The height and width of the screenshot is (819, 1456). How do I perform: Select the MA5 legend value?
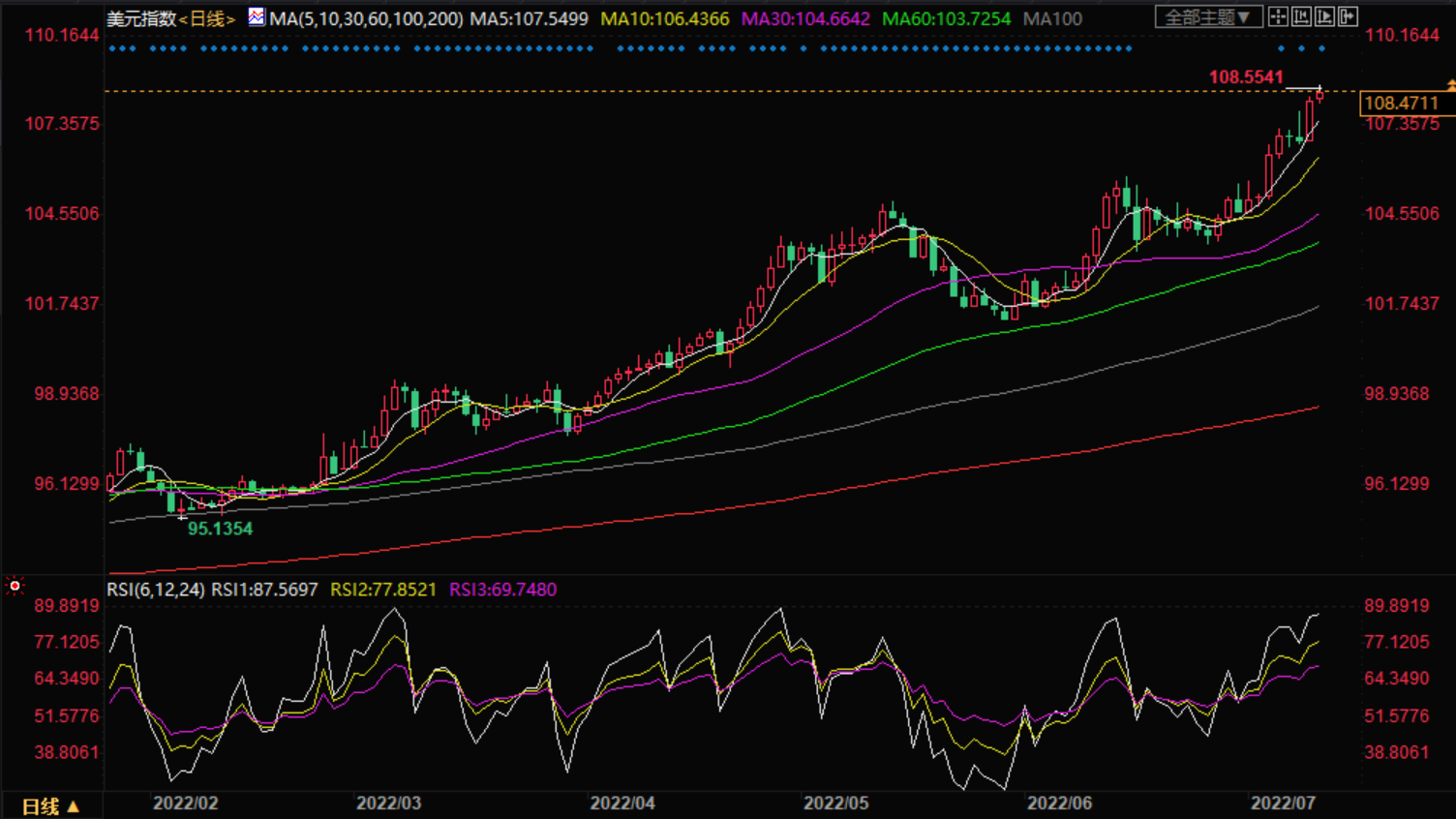click(529, 18)
